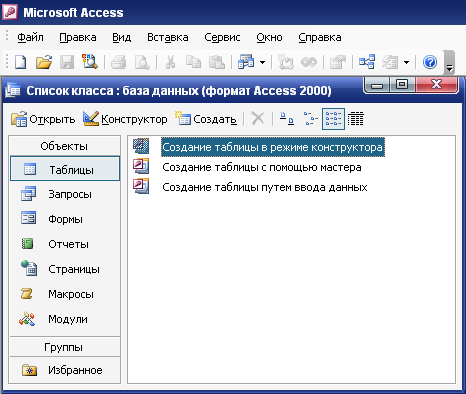Click the Cut scissors icon
This screenshot has height=394, width=466.
[x=170, y=62]
